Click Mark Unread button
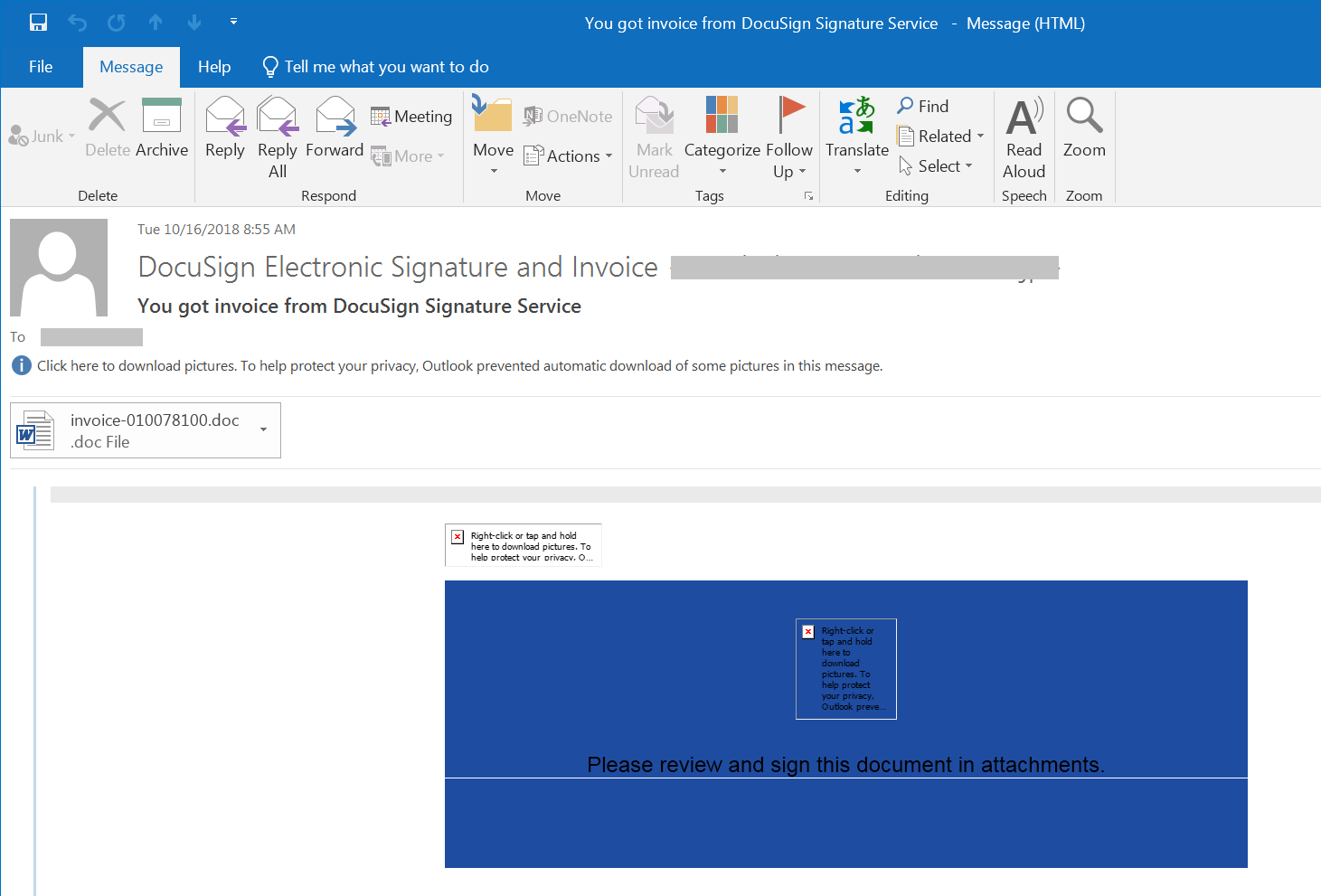The height and width of the screenshot is (896, 1321). coord(654,138)
